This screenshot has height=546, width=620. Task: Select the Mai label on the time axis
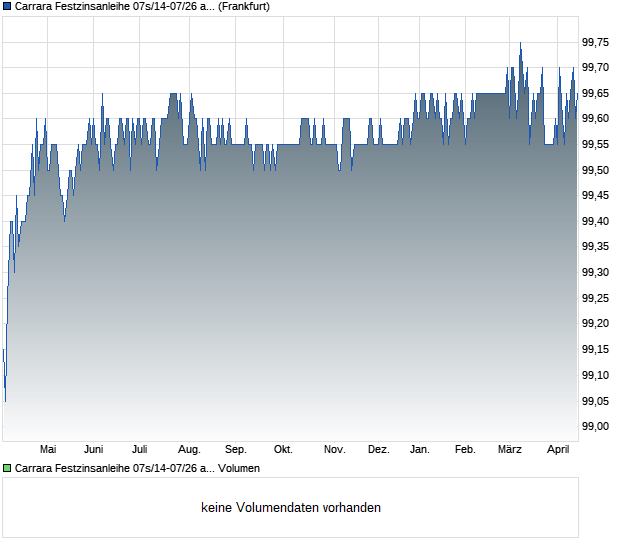[x=48, y=450]
